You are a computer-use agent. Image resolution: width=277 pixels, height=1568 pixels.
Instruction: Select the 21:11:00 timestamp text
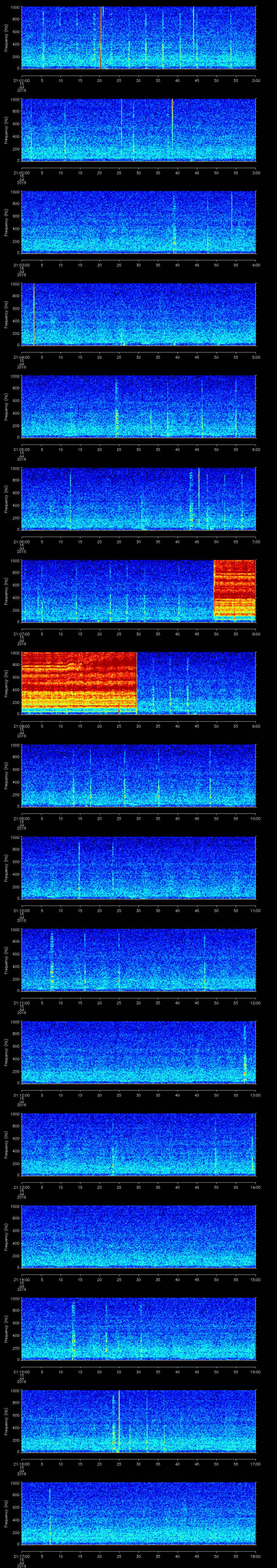(21, 1003)
